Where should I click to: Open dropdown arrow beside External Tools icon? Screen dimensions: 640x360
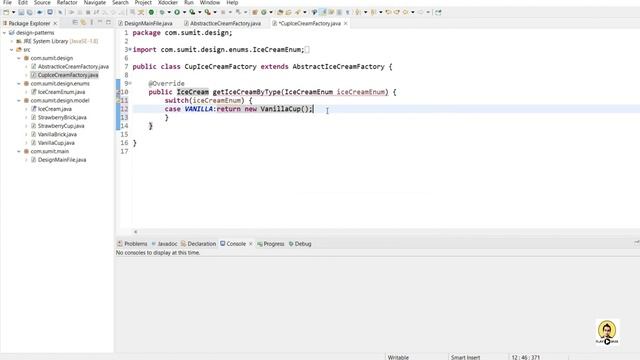[215, 12]
